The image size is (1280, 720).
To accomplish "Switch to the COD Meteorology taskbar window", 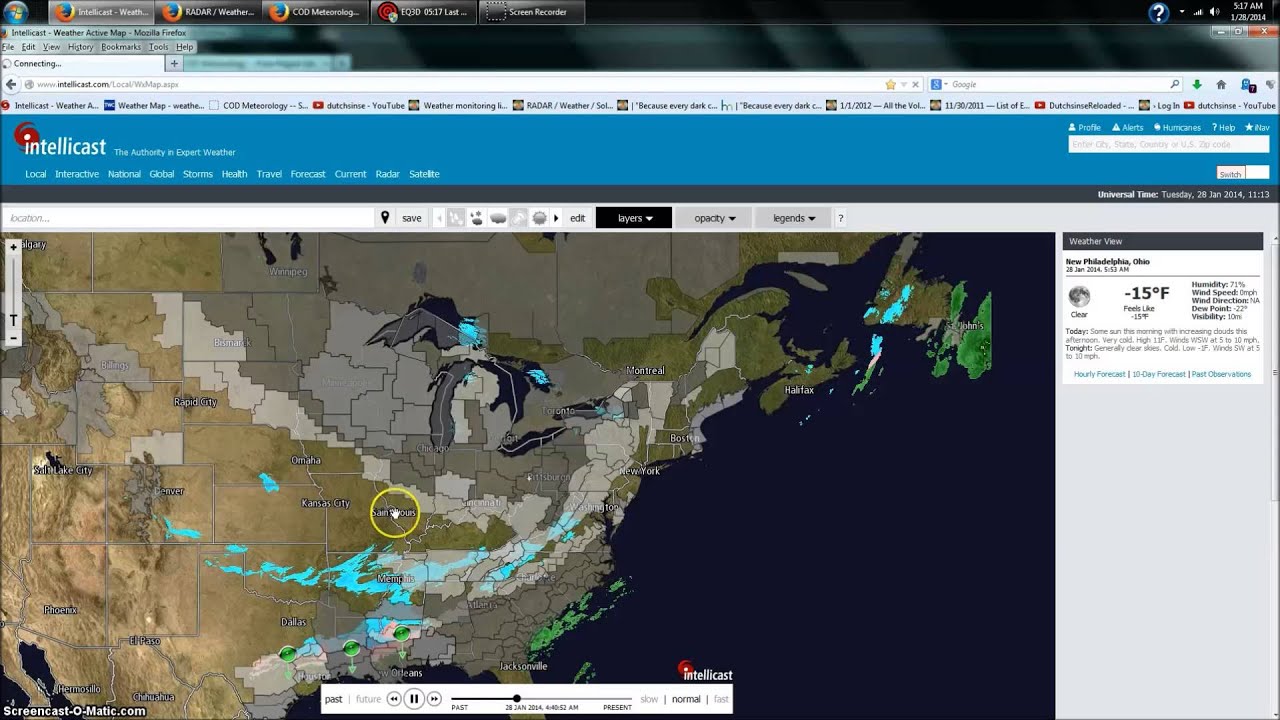I will pyautogui.click(x=314, y=12).
